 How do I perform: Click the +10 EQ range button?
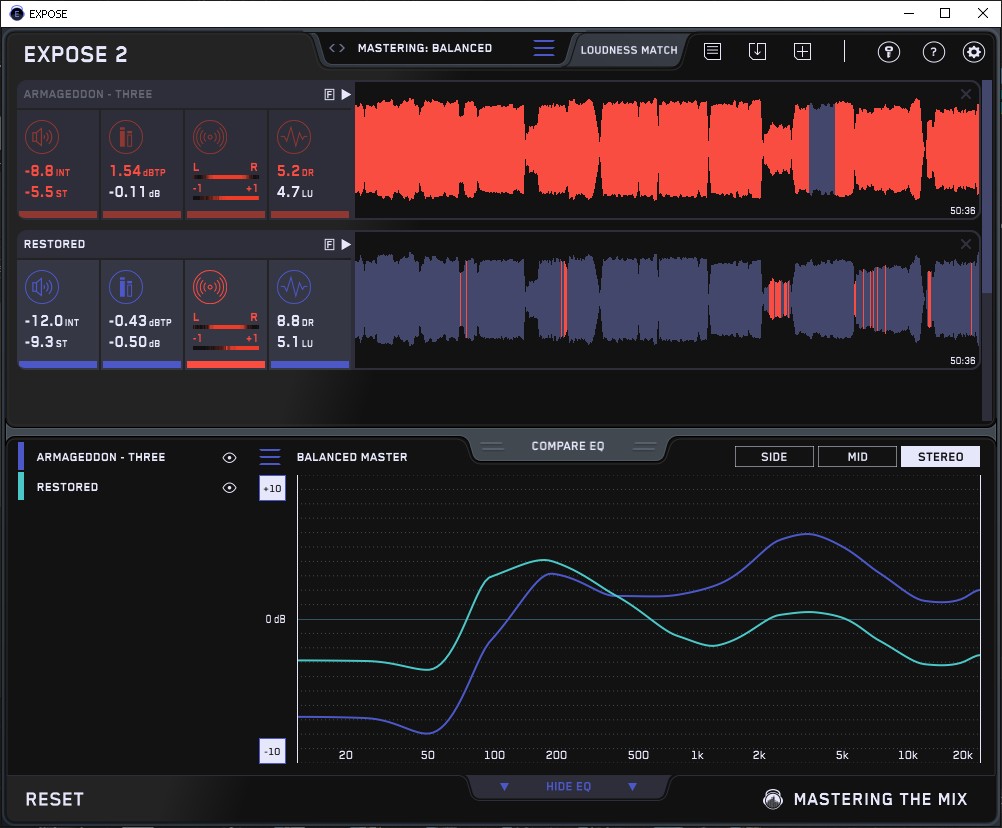pyautogui.click(x=272, y=488)
